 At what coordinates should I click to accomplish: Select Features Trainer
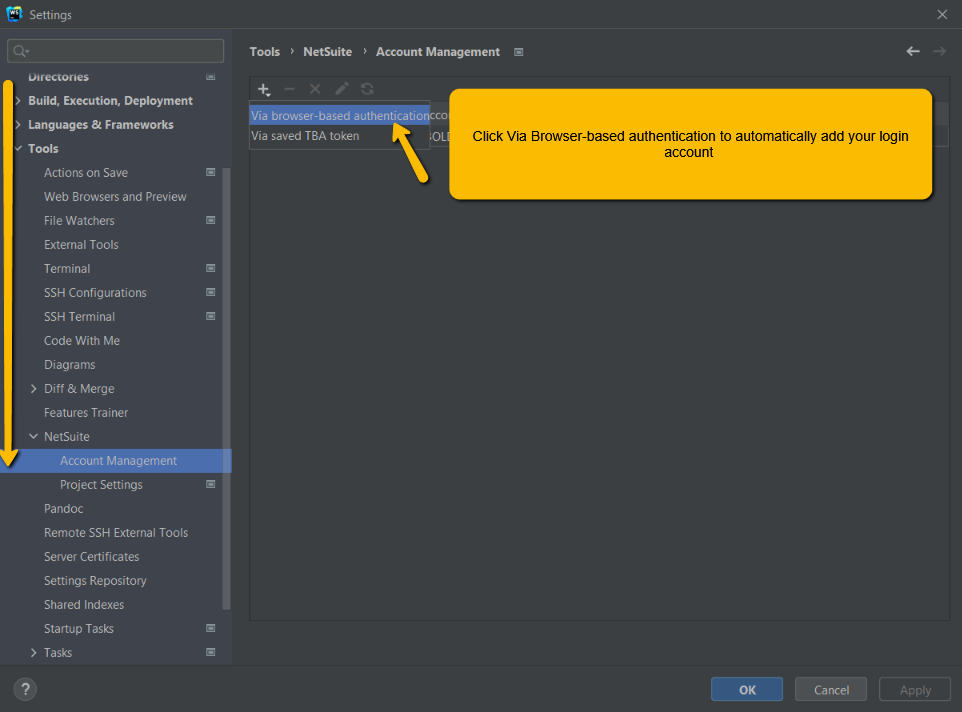point(86,413)
